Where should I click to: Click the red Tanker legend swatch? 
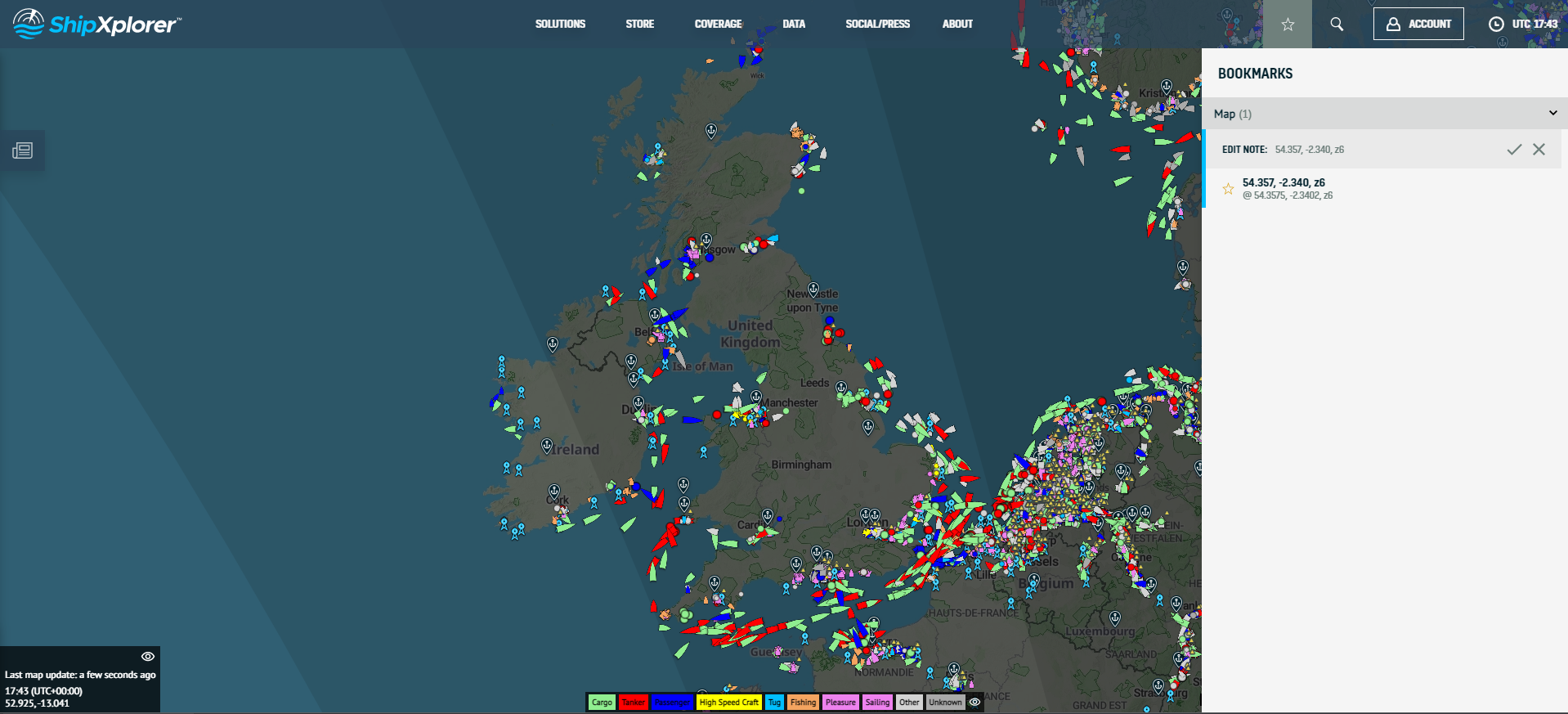(x=633, y=703)
